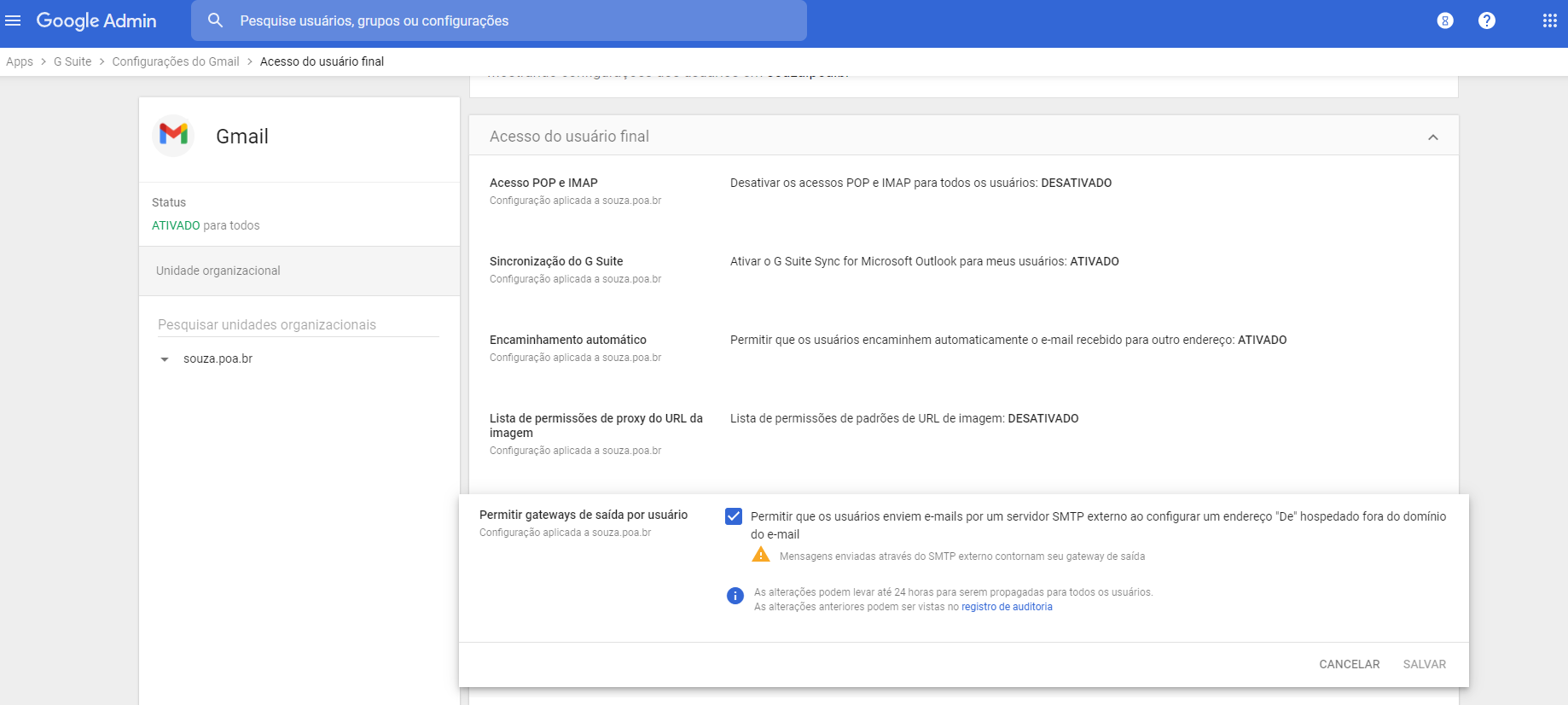Select souza.poa.br organizational unit
1568x705 pixels.
[218, 359]
